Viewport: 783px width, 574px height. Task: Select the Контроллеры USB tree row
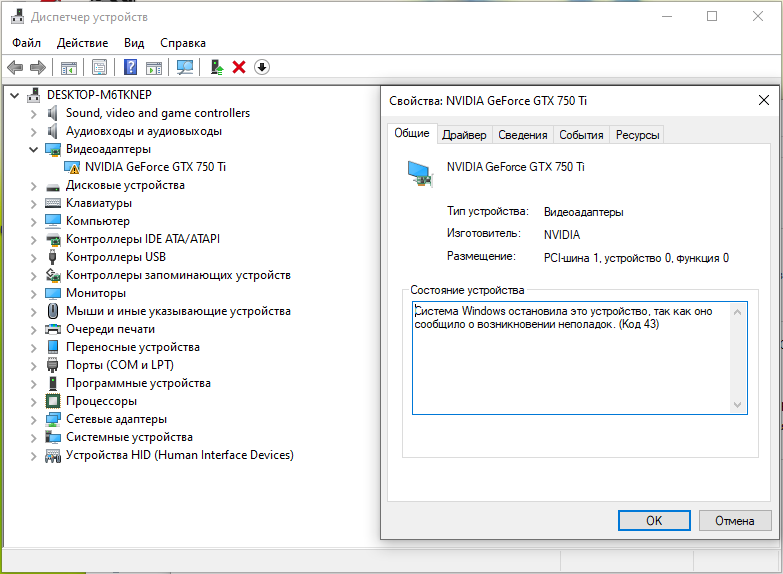(116, 257)
